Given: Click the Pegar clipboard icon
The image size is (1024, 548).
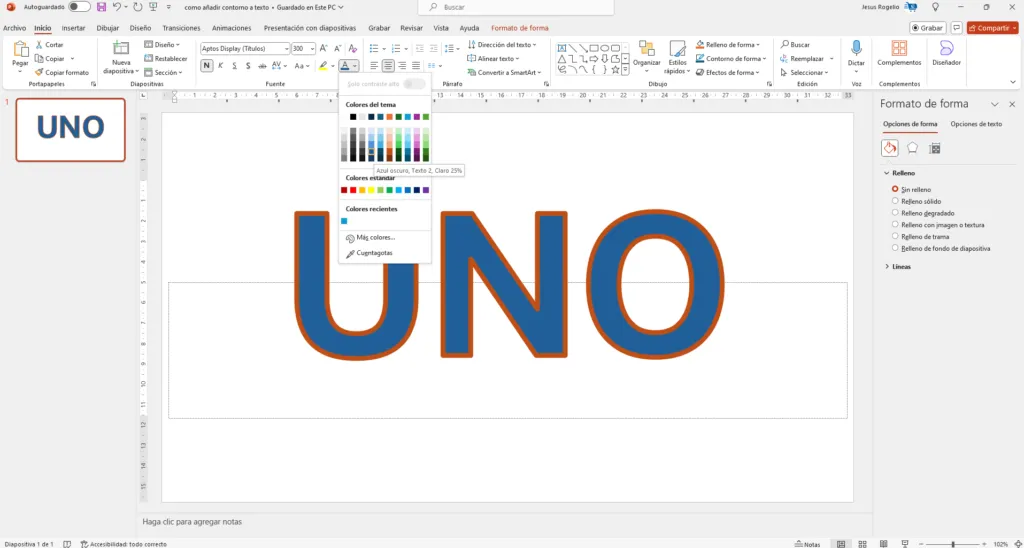Looking at the screenshot, I should click(20, 50).
